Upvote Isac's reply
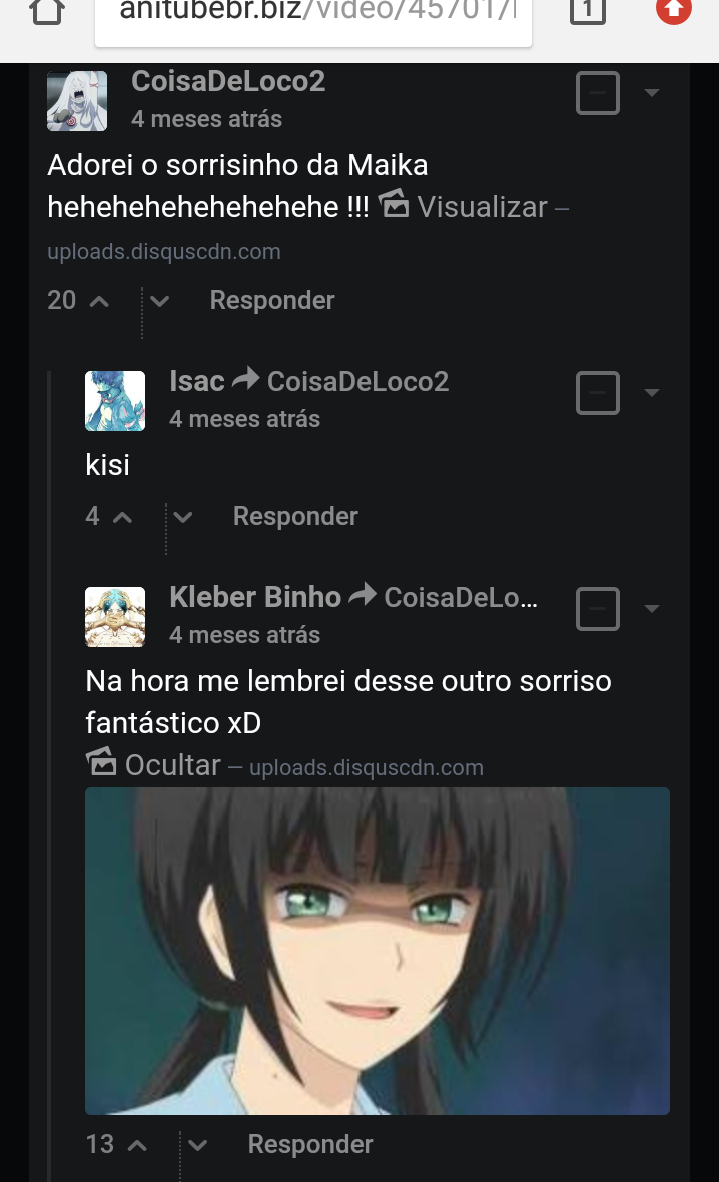 point(122,517)
